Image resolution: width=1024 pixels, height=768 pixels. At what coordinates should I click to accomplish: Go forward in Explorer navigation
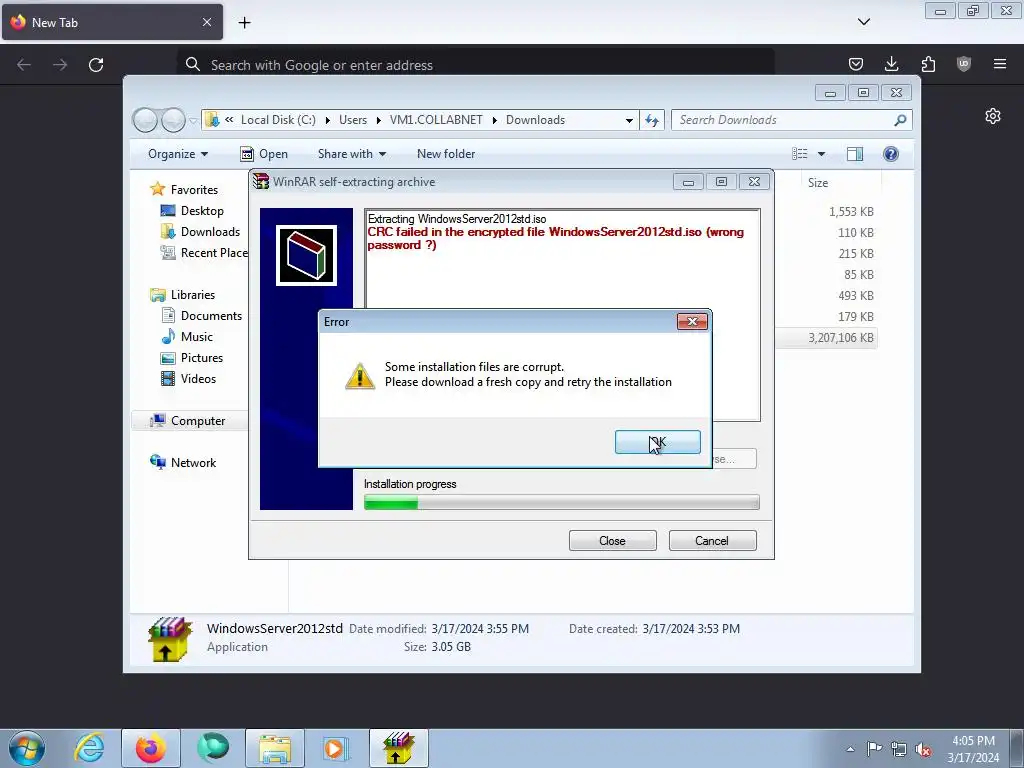coord(173,120)
